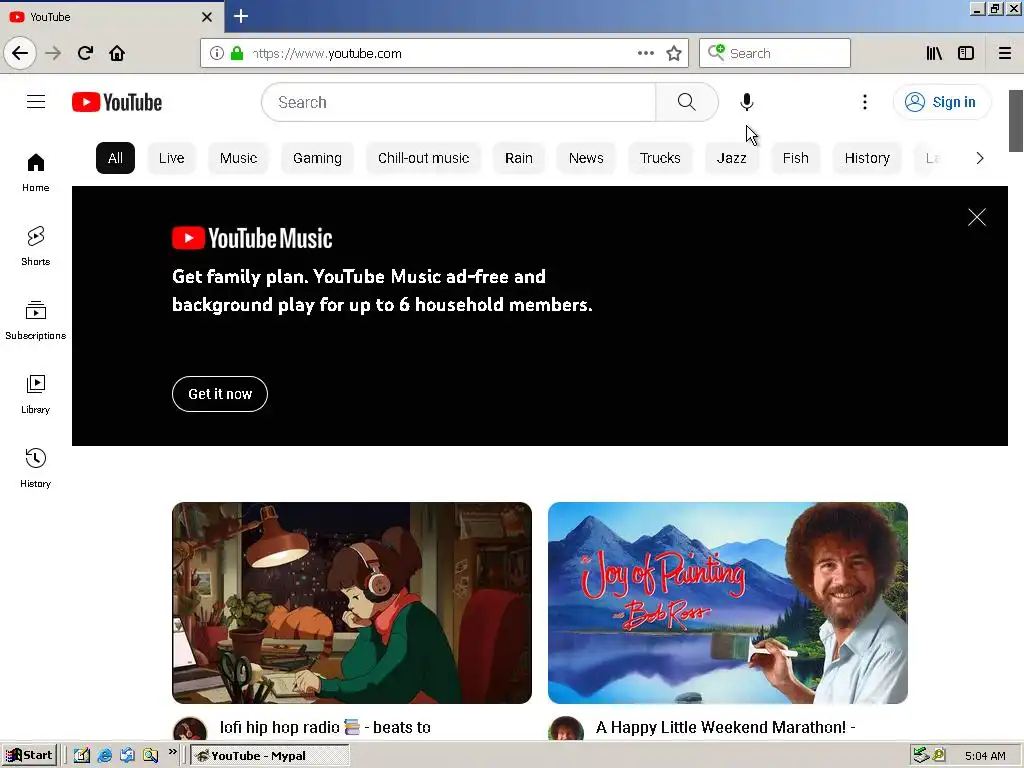Open page actions three-dot menu in address bar
This screenshot has height=768, width=1024.
(645, 54)
